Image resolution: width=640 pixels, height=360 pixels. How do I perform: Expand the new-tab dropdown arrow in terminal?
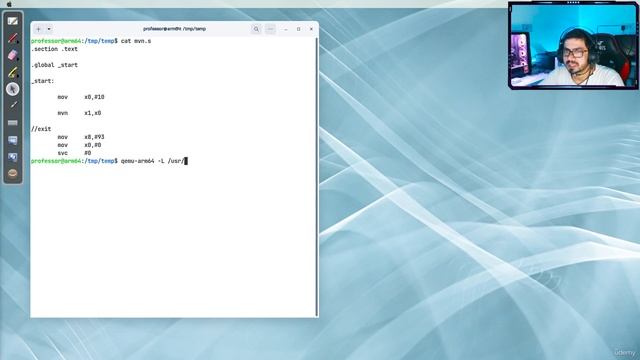(49, 29)
